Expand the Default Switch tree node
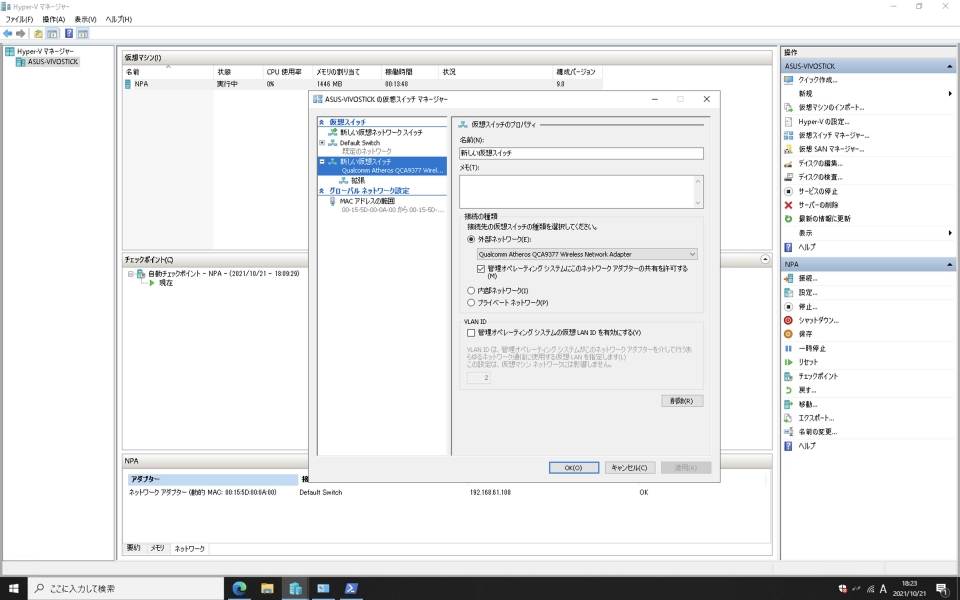Viewport: 960px width, 600px height. pos(322,143)
